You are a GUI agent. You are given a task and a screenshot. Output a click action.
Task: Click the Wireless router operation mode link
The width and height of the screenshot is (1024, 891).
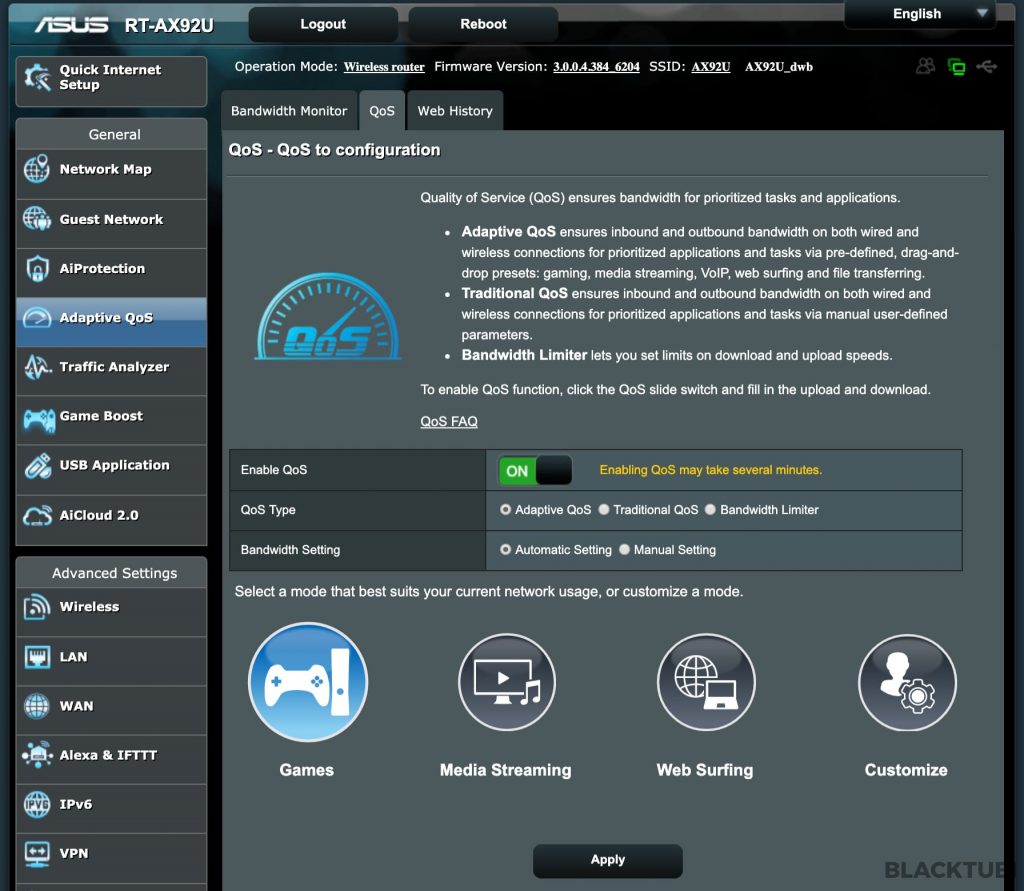point(384,67)
